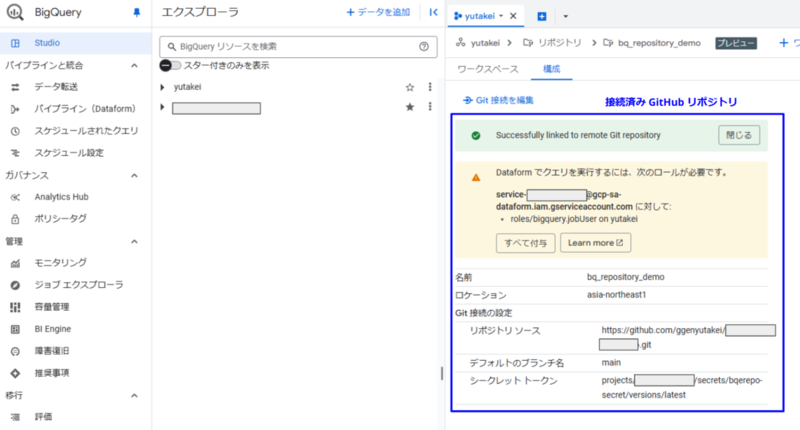Click the スケジュール設定 icon

click(x=15, y=153)
